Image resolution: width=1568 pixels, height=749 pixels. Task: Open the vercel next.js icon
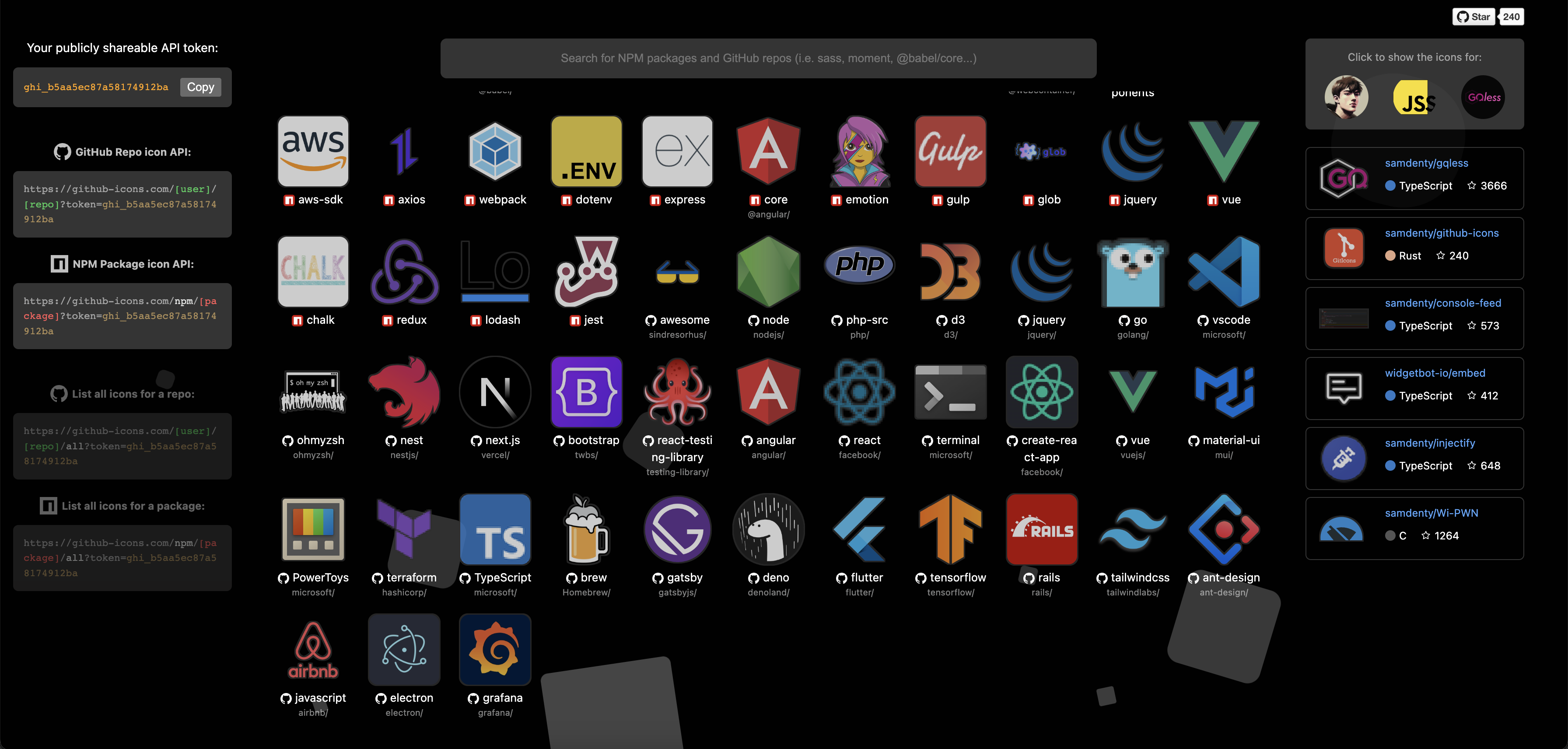click(x=495, y=392)
